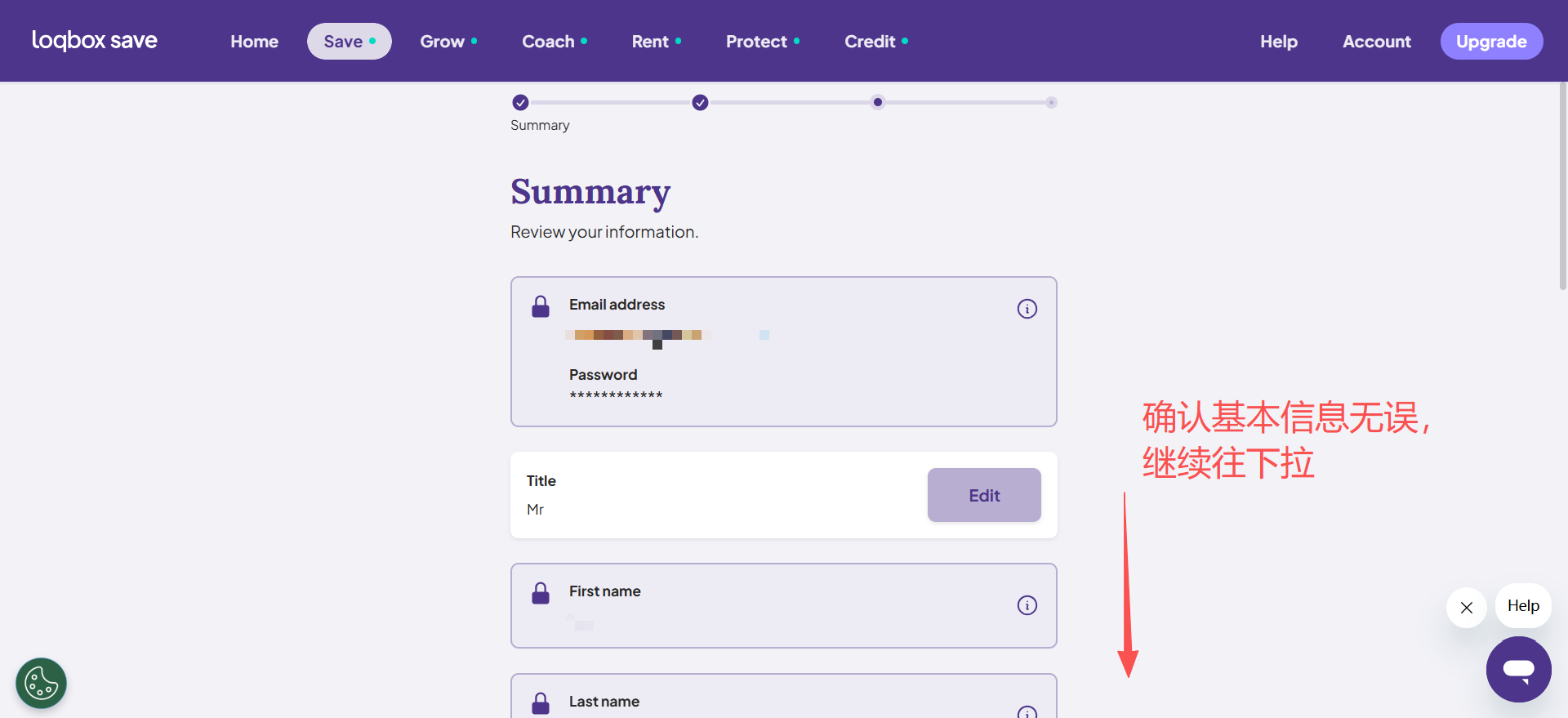Image resolution: width=1568 pixels, height=718 pixels.
Task: Click the lock icon next to Last name
Action: 541,703
